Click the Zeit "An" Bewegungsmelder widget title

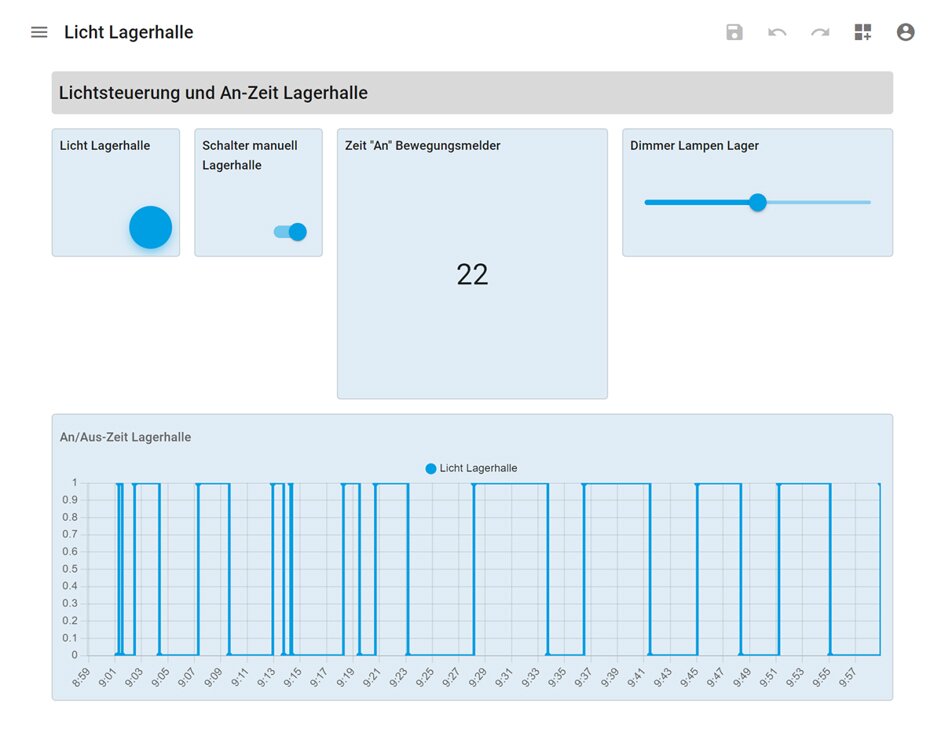pos(422,146)
